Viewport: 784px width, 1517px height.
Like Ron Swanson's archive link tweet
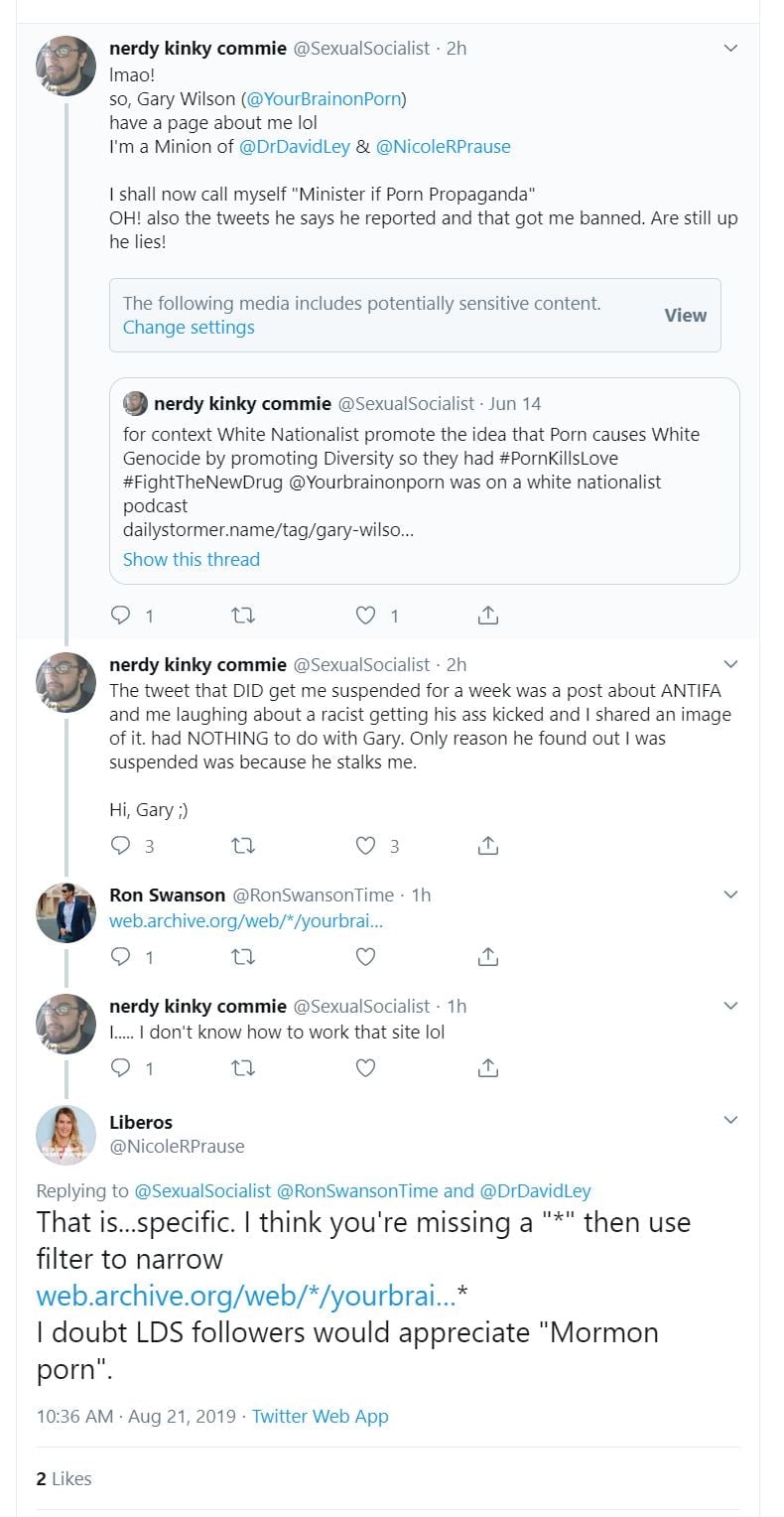[x=366, y=957]
